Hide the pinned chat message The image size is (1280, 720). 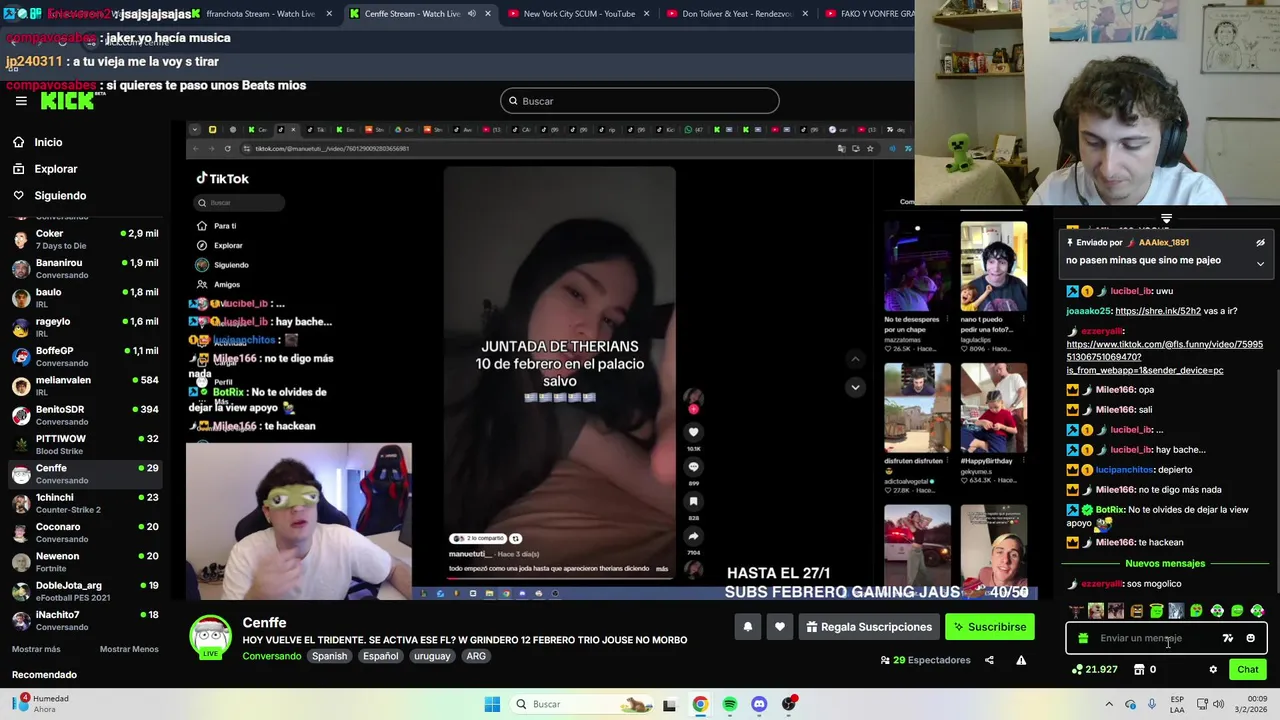(x=1260, y=243)
